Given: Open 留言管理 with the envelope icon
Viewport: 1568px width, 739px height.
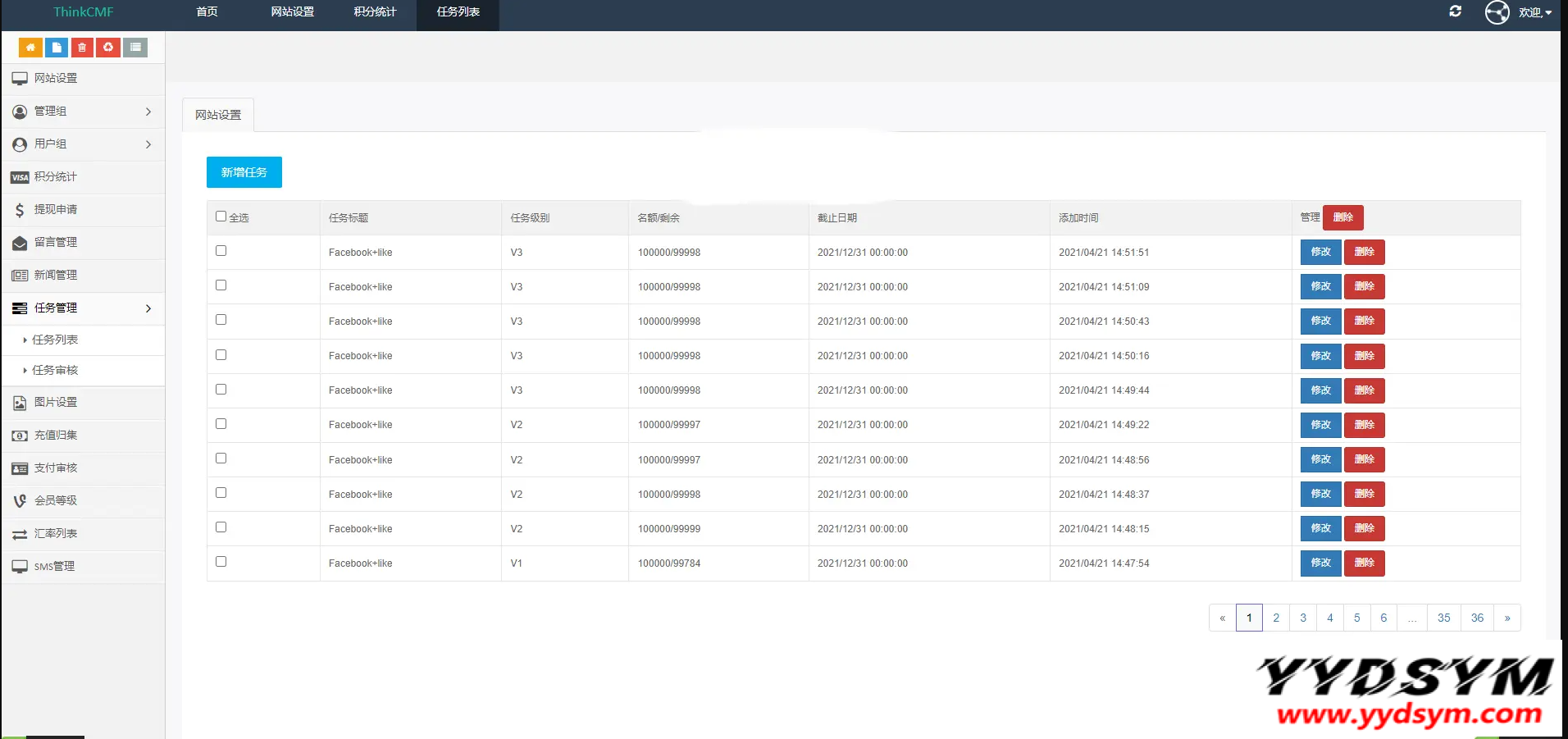Looking at the screenshot, I should tap(56, 243).
